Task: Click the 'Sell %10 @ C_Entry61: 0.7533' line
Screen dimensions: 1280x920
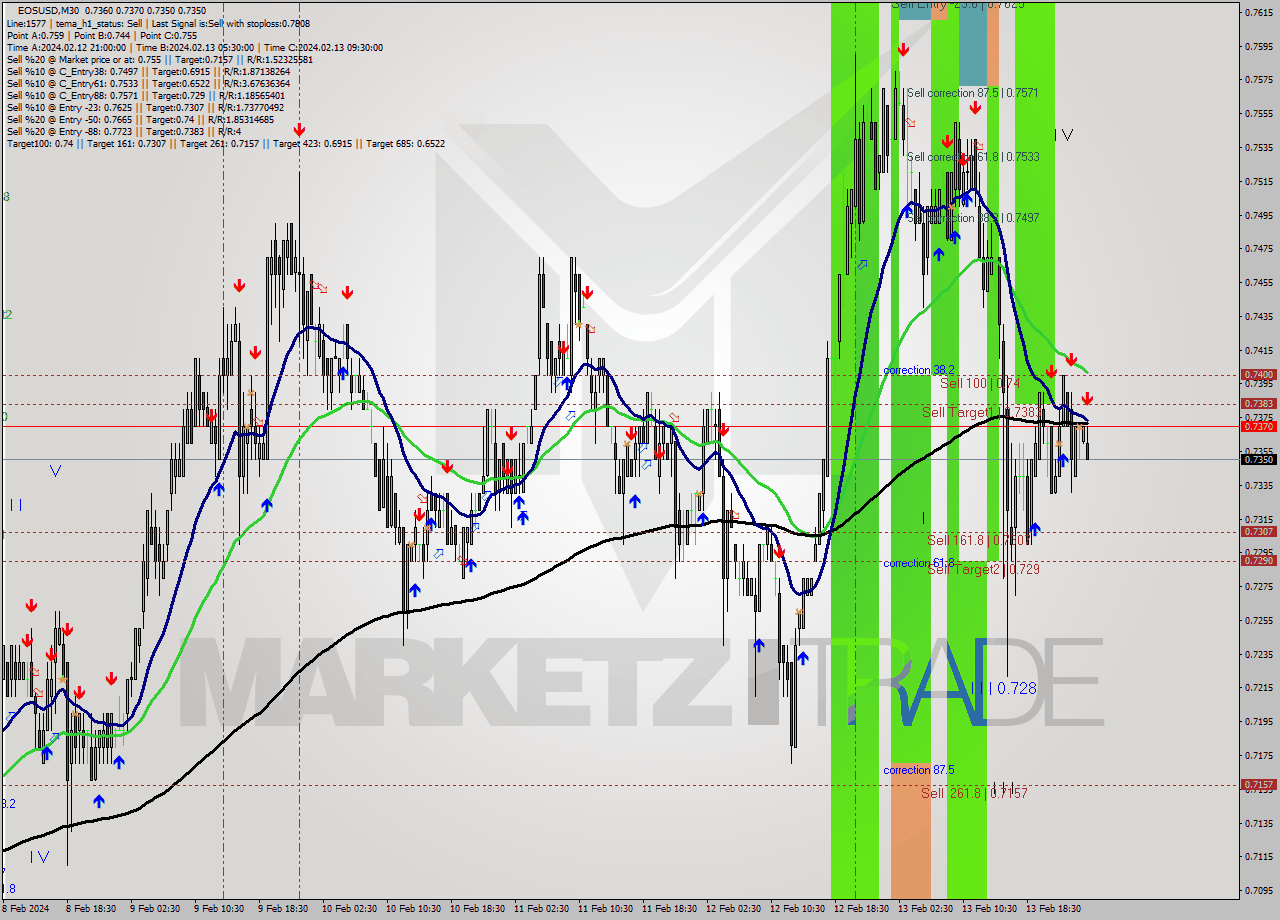Action: [149, 83]
